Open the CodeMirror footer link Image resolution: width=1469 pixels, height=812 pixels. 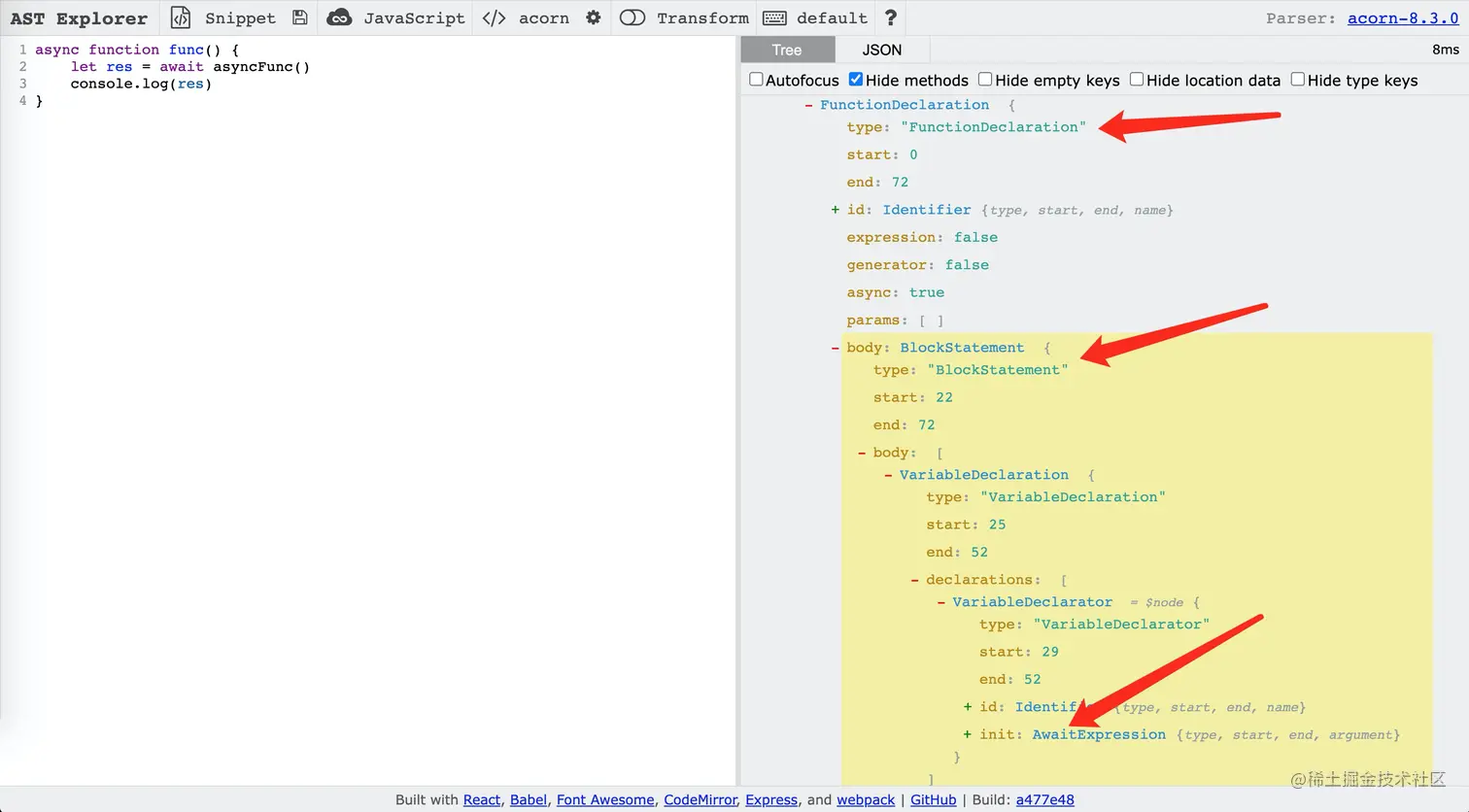[700, 799]
